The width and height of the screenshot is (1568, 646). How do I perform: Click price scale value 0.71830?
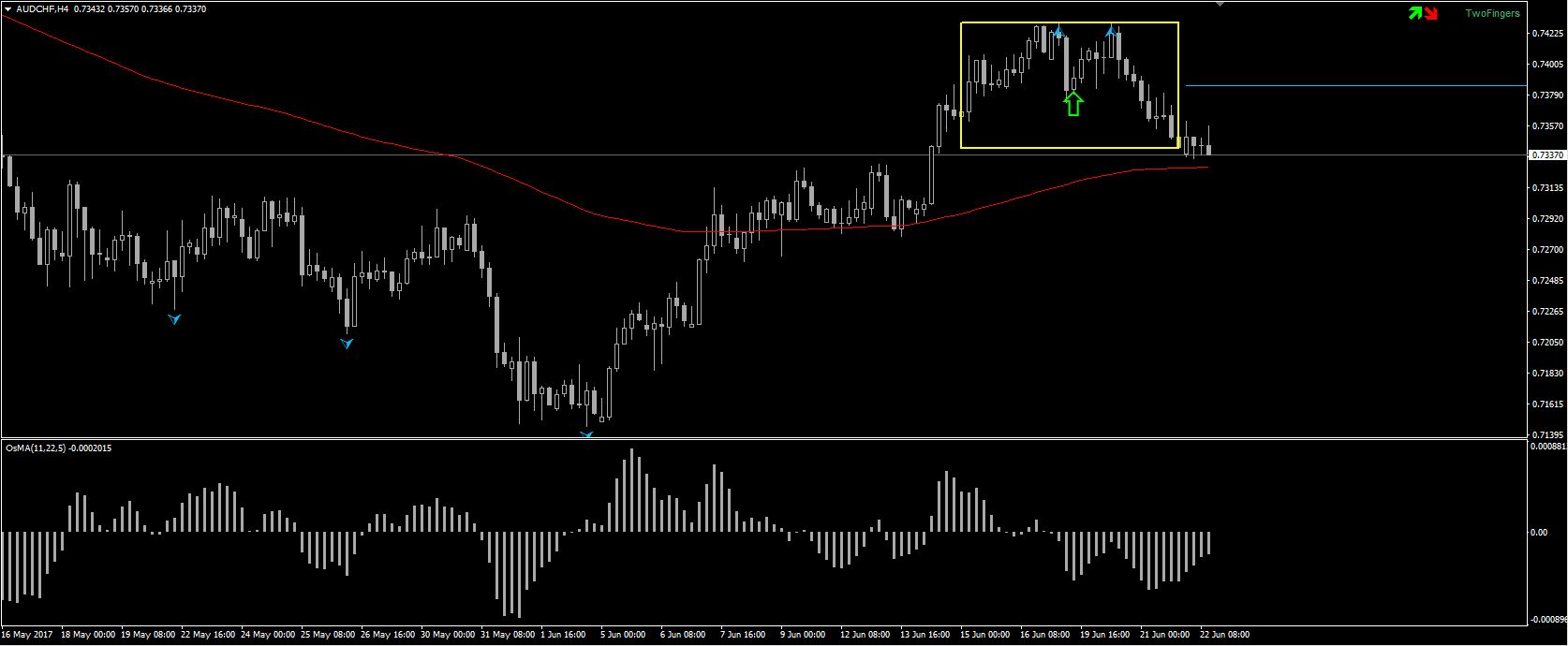pyautogui.click(x=1546, y=373)
